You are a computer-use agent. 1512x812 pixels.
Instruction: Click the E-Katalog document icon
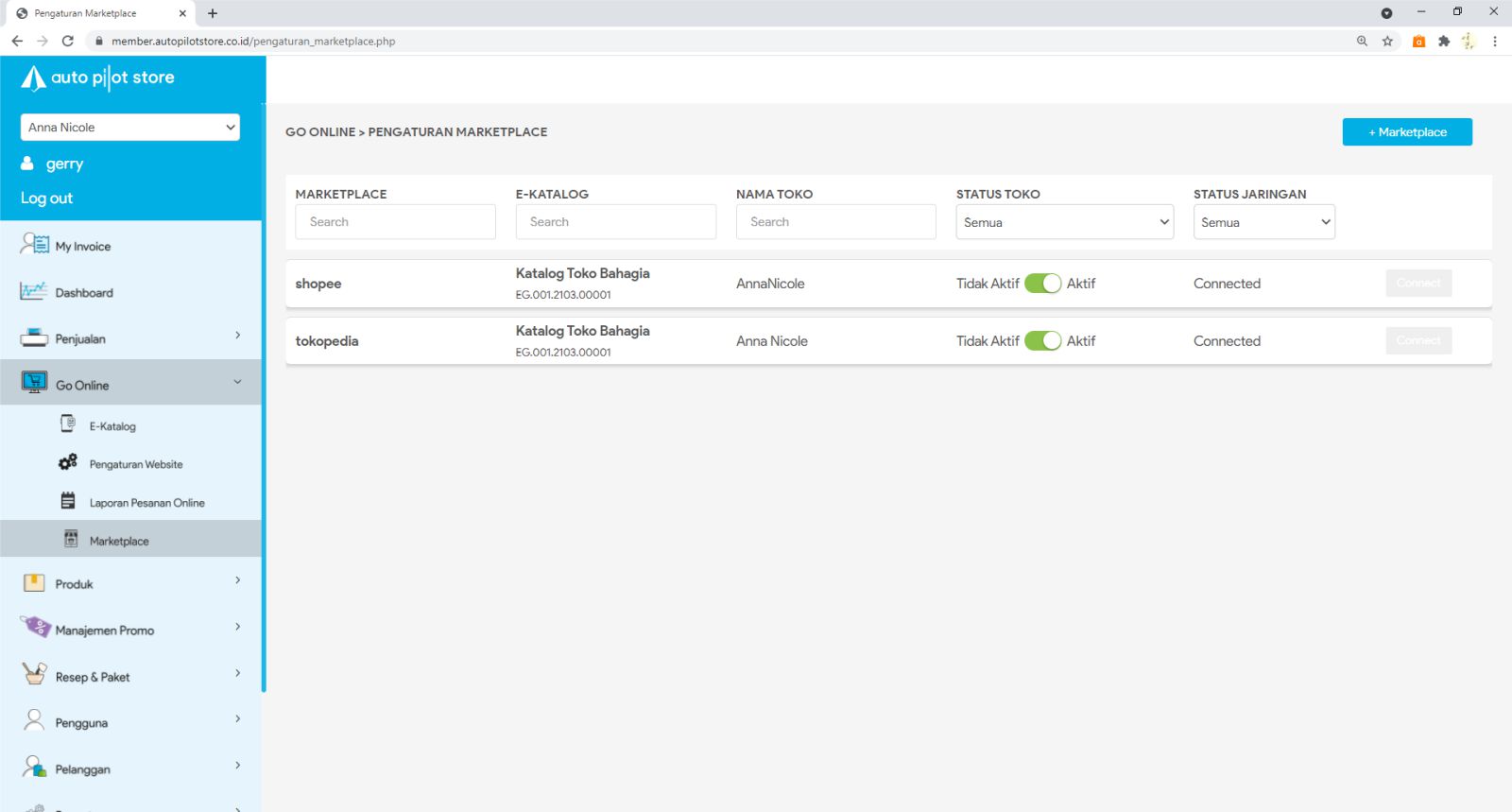click(68, 423)
